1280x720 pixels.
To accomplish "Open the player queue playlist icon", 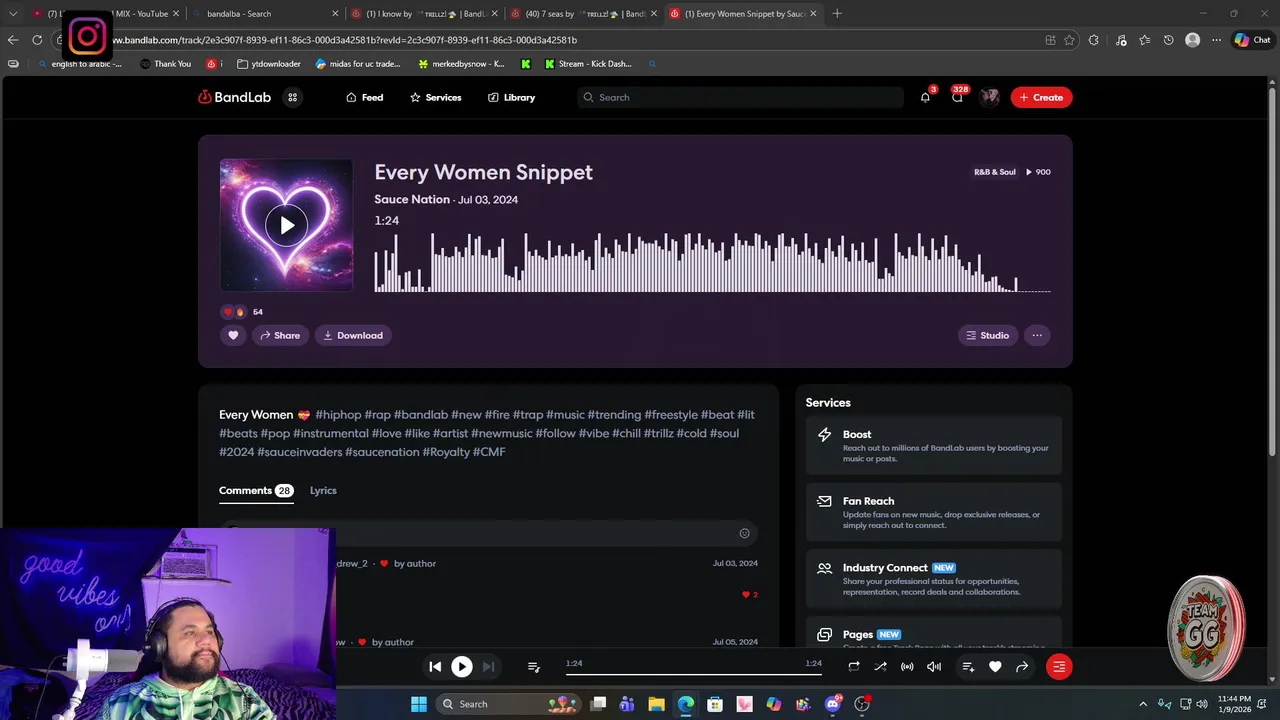I will click(x=534, y=667).
